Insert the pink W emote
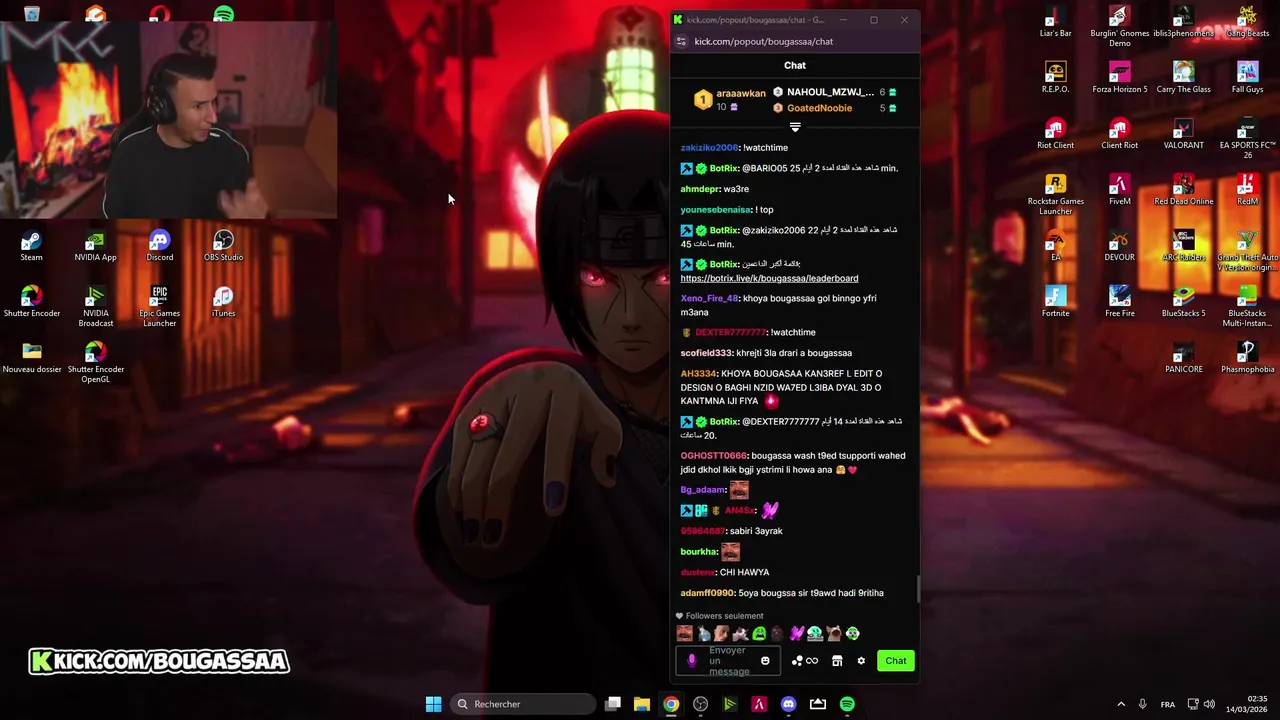The image size is (1280, 720). (796, 633)
